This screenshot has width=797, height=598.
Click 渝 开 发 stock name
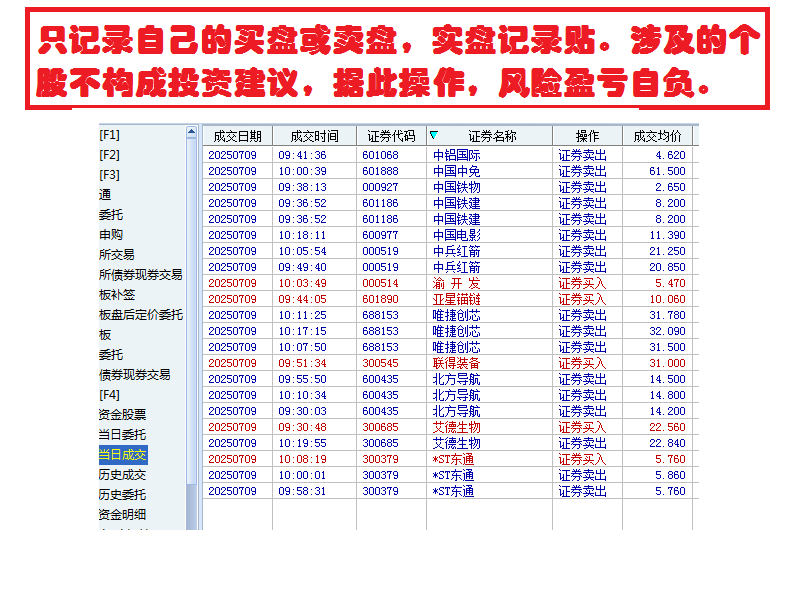(456, 283)
